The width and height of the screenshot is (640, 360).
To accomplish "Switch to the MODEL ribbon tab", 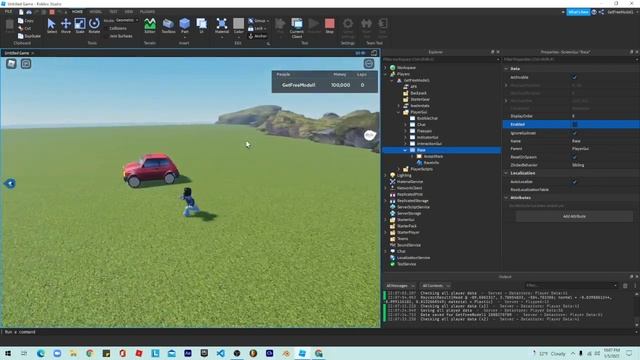I will 96,11.
